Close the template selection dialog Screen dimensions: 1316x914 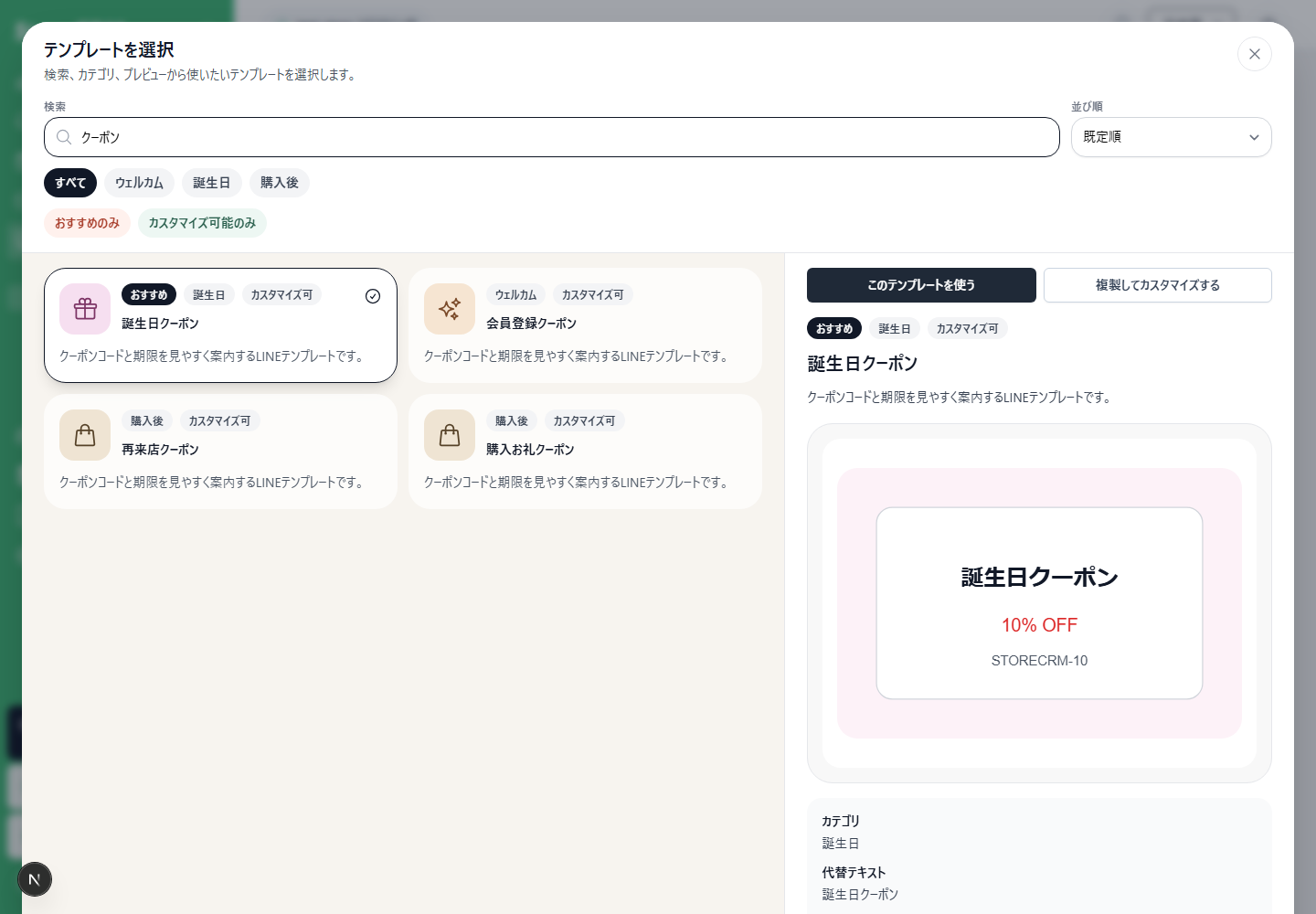tap(1254, 54)
